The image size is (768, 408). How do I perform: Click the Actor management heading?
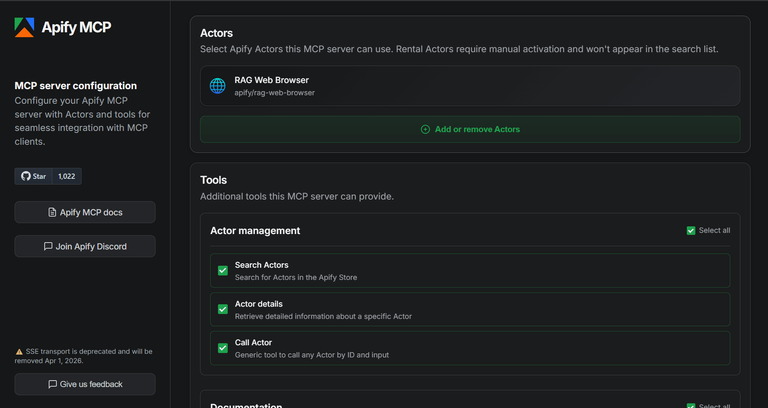[x=255, y=231]
